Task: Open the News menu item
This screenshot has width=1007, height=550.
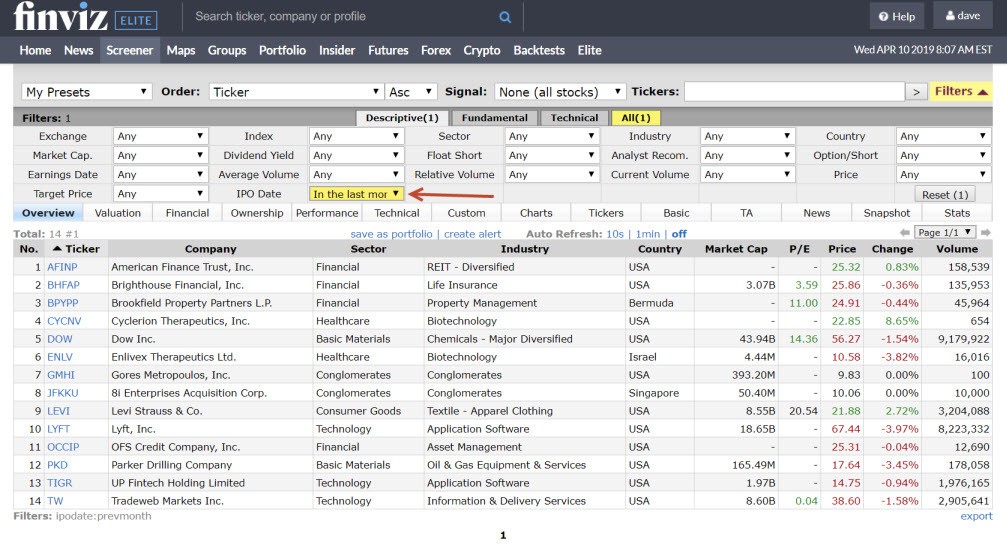Action: click(x=78, y=50)
